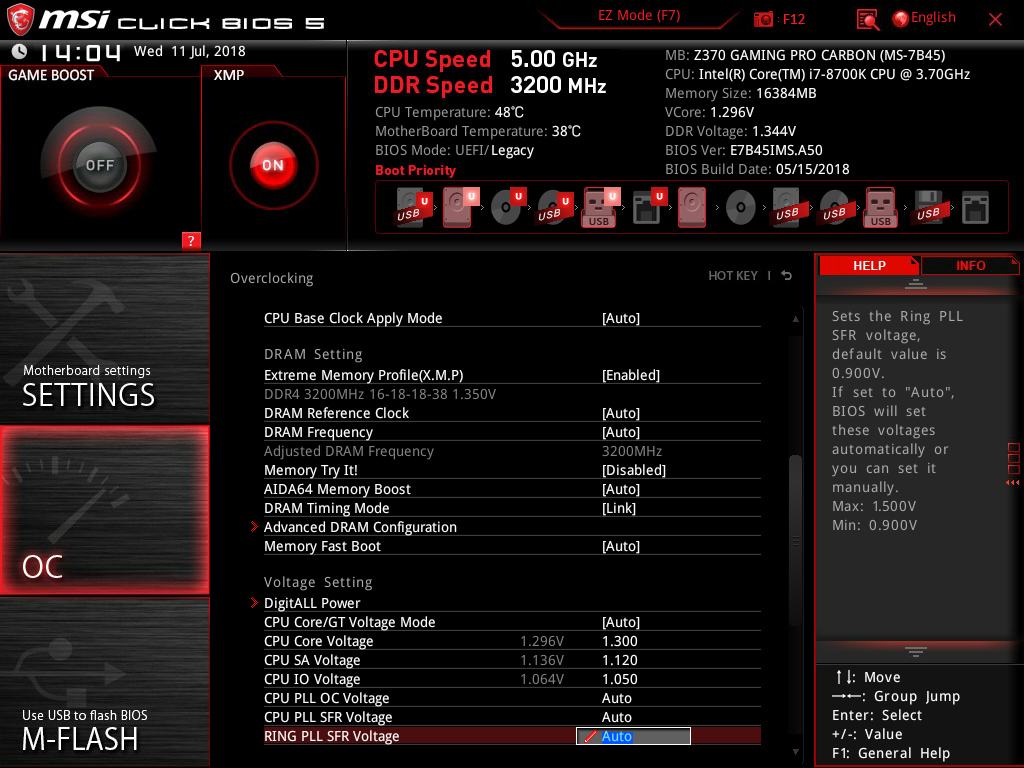Click the HOT KEY label

733,276
